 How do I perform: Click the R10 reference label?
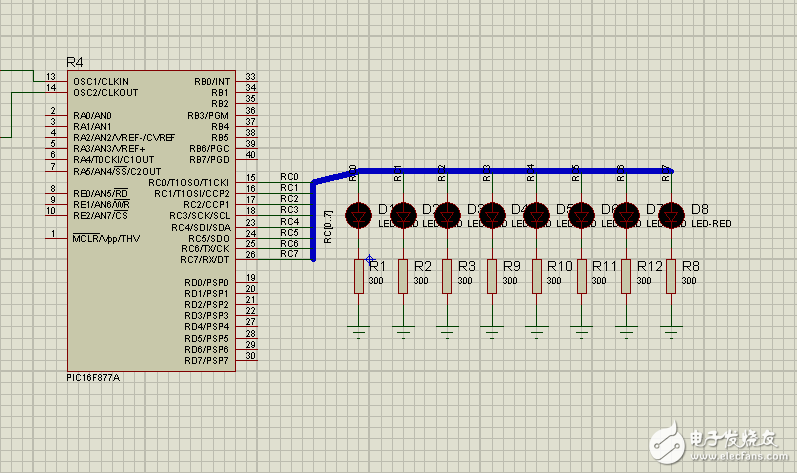(x=560, y=266)
